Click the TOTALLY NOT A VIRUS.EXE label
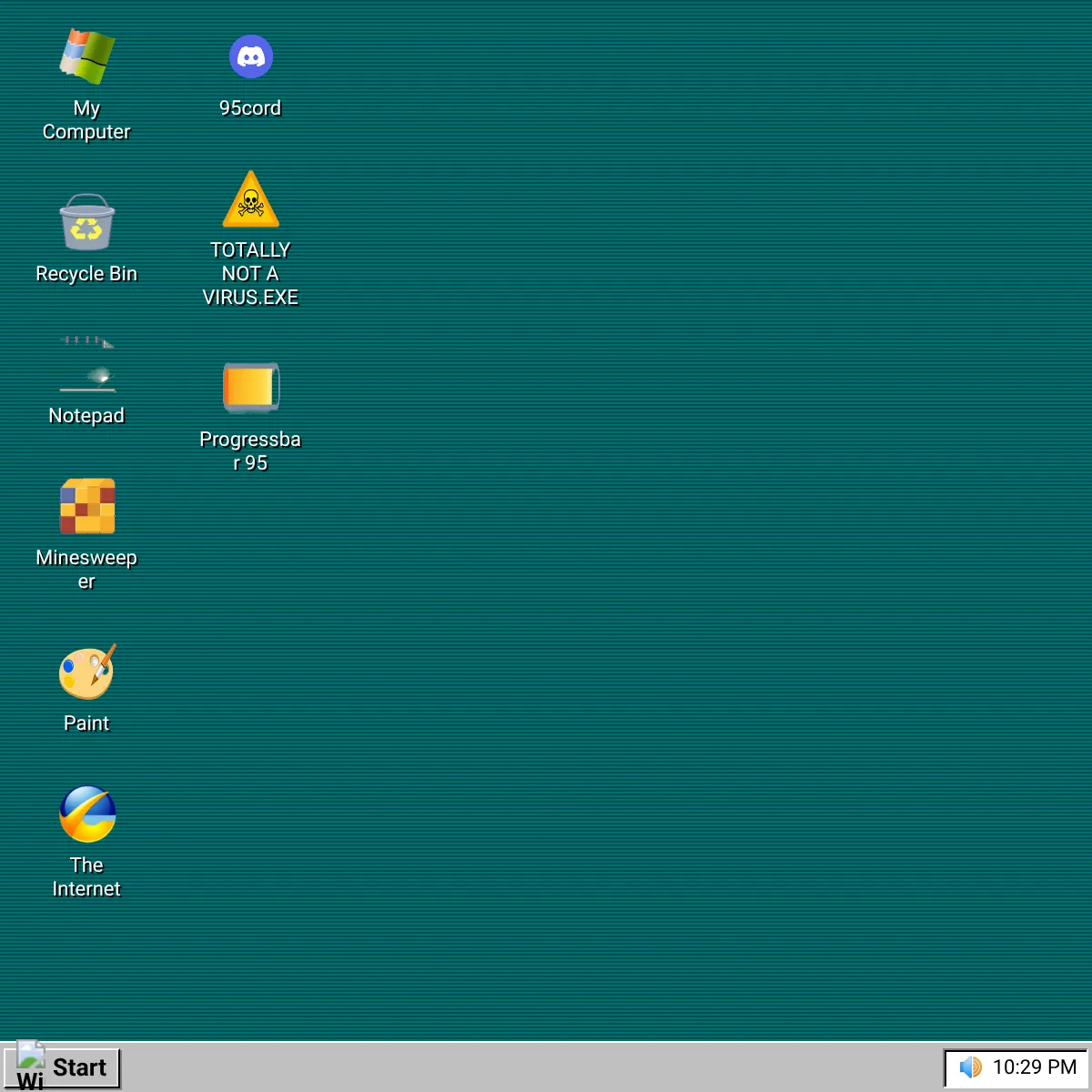The image size is (1092, 1092). (x=251, y=273)
